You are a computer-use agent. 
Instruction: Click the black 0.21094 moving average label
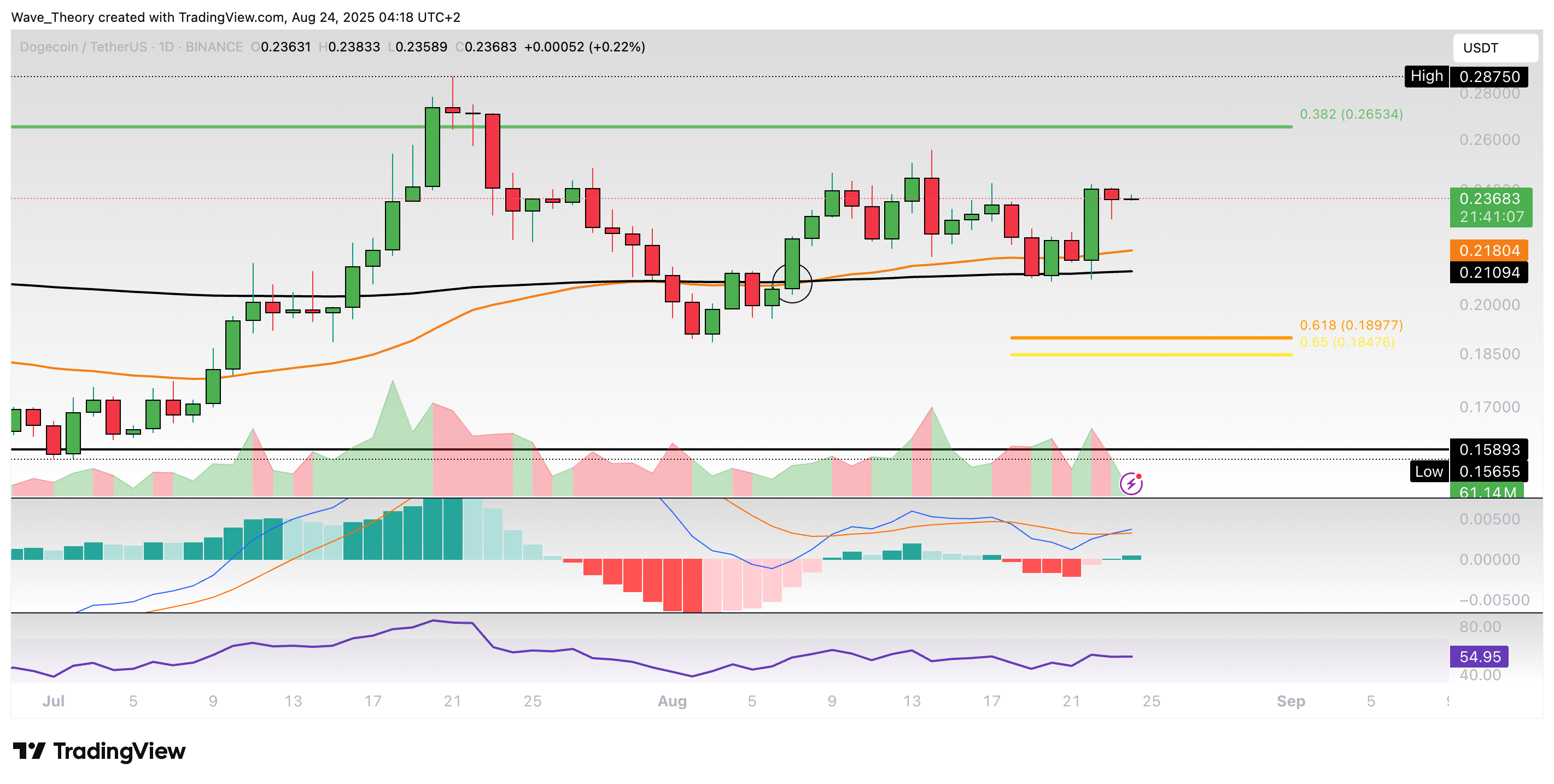click(1489, 273)
